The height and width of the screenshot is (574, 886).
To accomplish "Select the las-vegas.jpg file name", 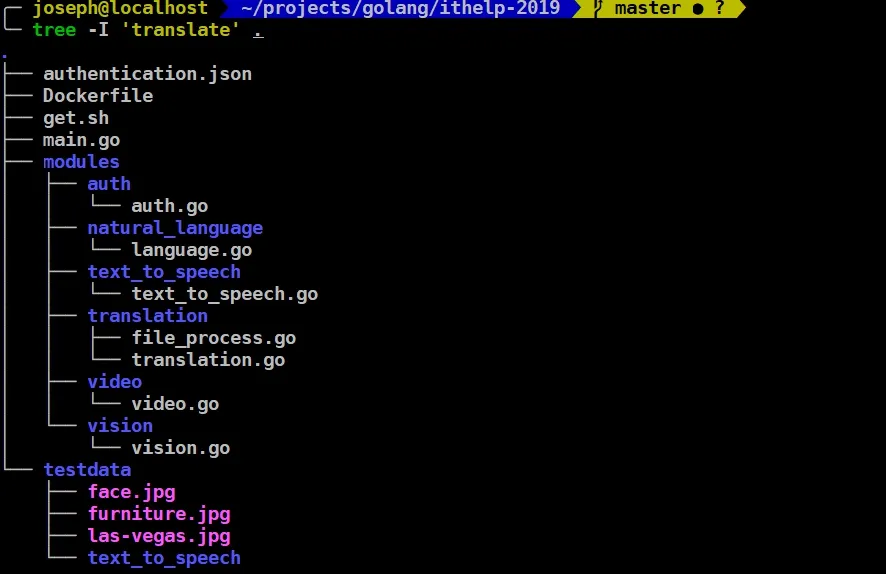I will click(x=159, y=536).
